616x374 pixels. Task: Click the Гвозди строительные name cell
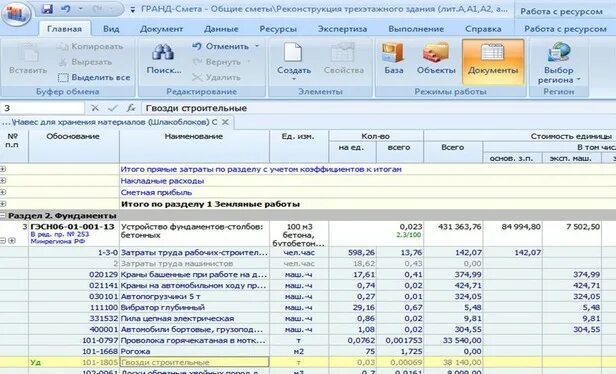pyautogui.click(x=194, y=362)
